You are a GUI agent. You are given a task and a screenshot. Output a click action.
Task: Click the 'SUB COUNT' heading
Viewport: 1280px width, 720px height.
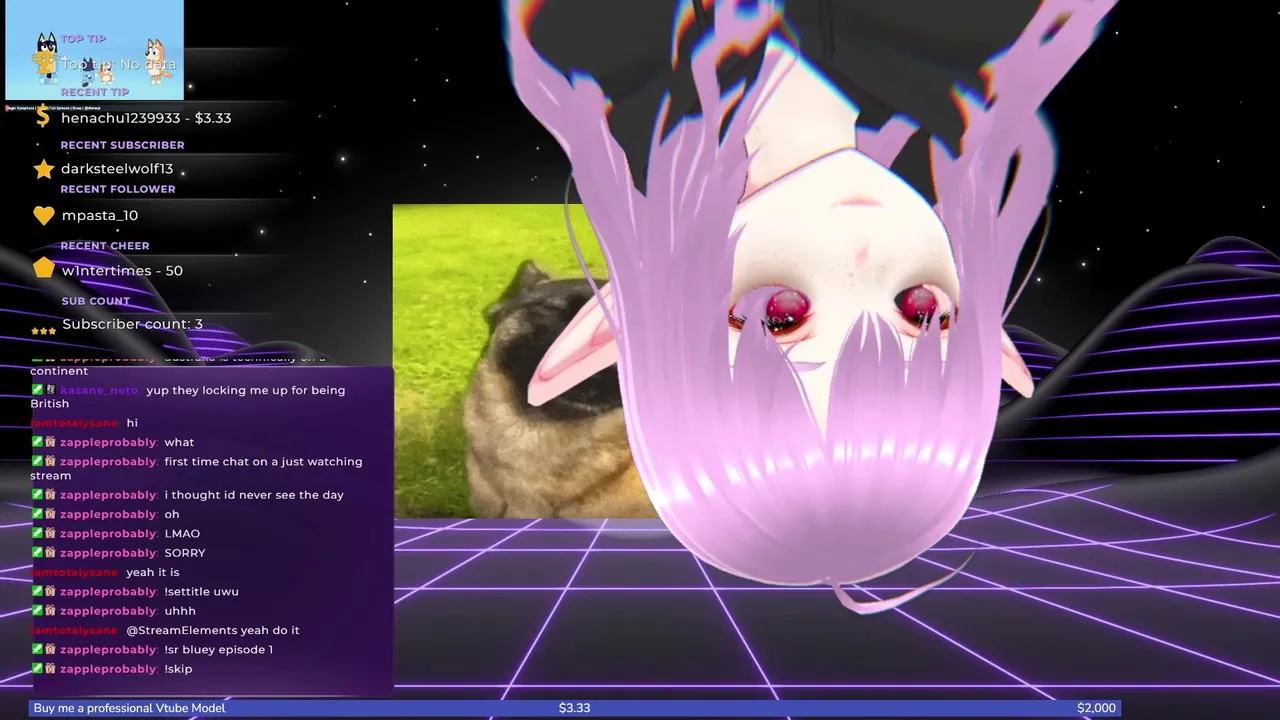tap(96, 301)
